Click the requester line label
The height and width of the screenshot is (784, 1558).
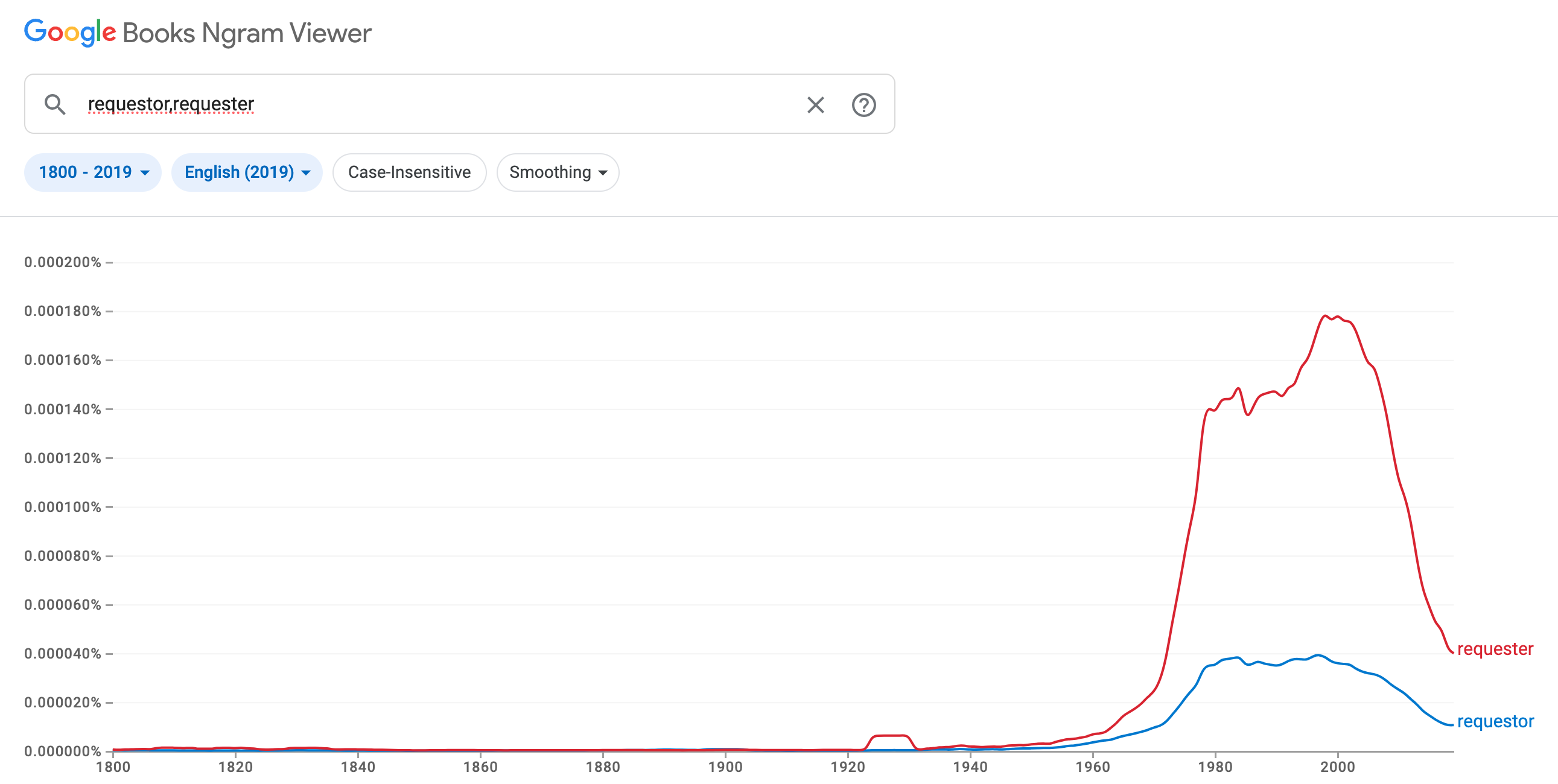[x=1495, y=648]
